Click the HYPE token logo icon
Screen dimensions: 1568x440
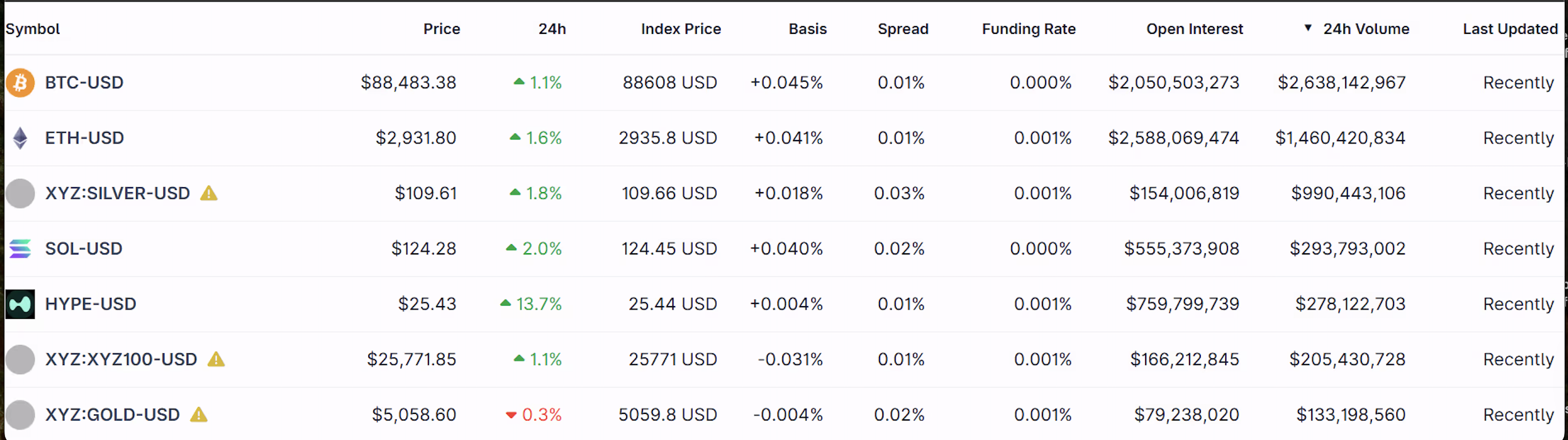click(x=20, y=304)
